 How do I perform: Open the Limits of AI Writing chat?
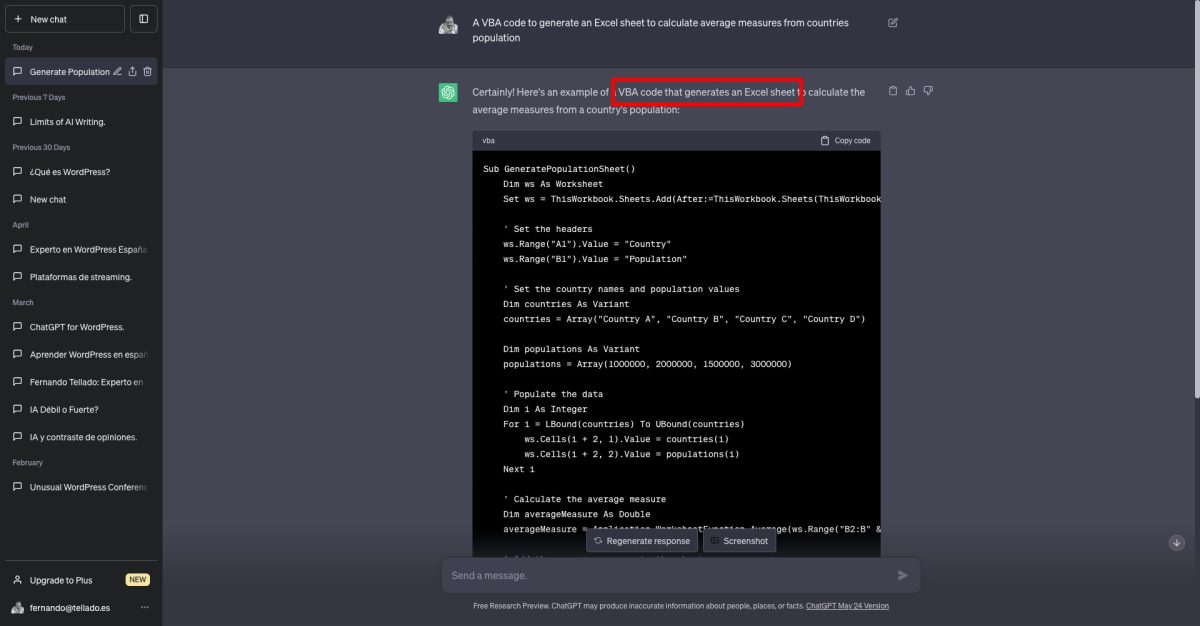pyautogui.click(x=81, y=122)
